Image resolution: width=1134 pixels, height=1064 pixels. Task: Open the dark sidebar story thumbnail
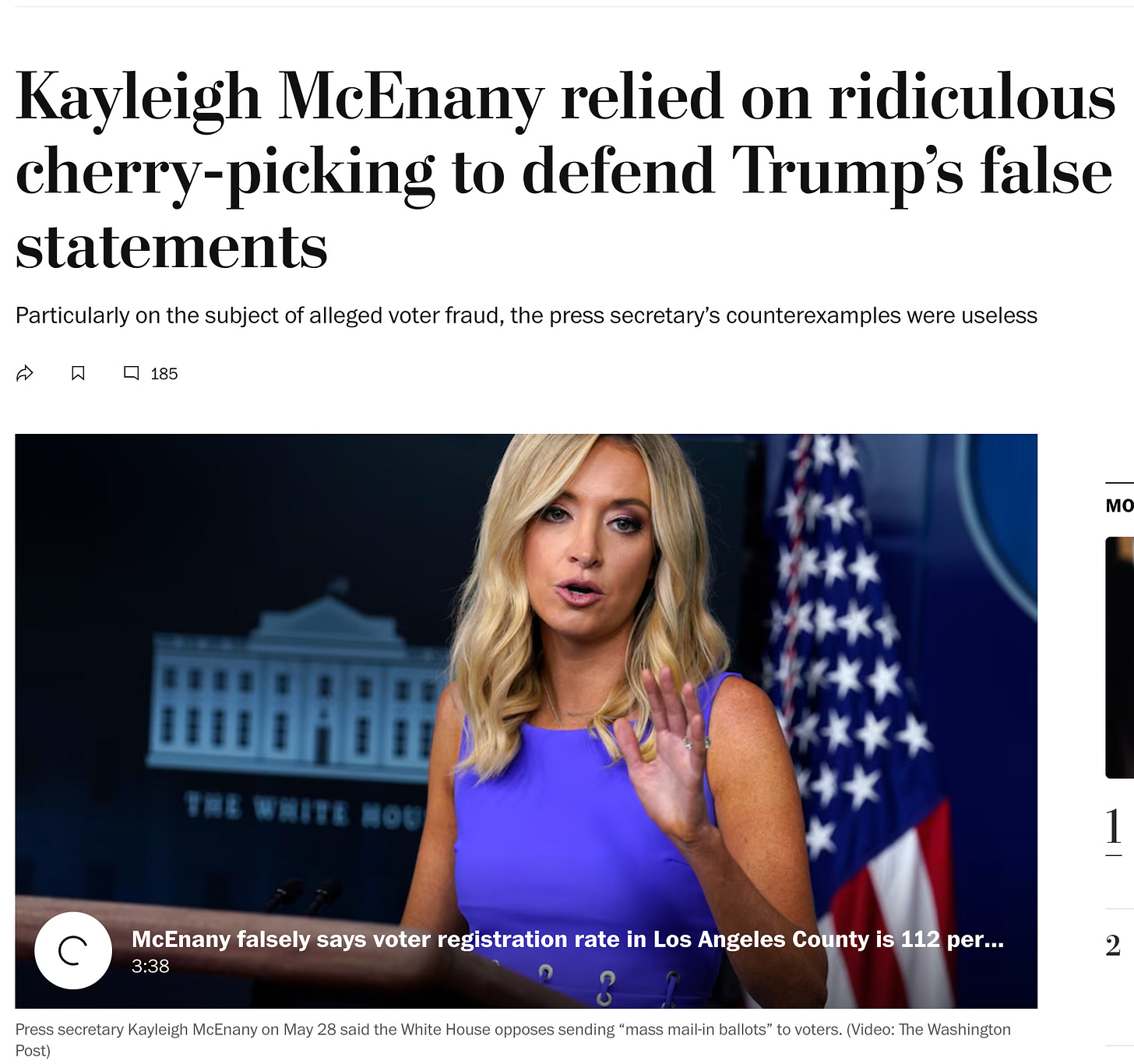[x=1120, y=657]
